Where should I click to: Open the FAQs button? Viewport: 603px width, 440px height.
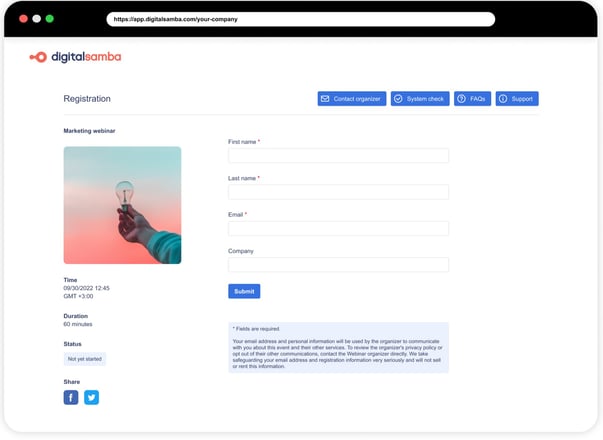[472, 99]
